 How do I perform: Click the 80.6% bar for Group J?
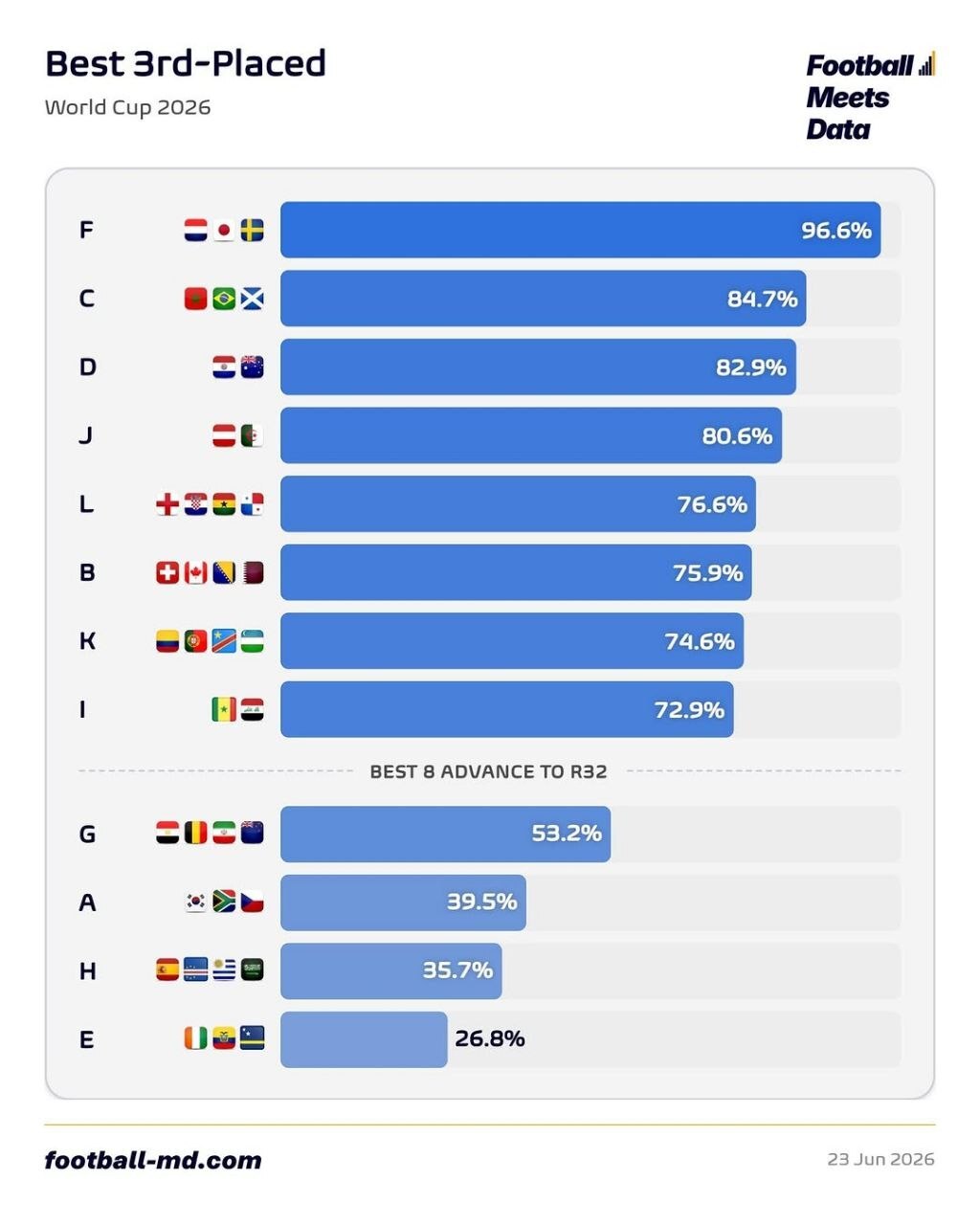click(531, 435)
